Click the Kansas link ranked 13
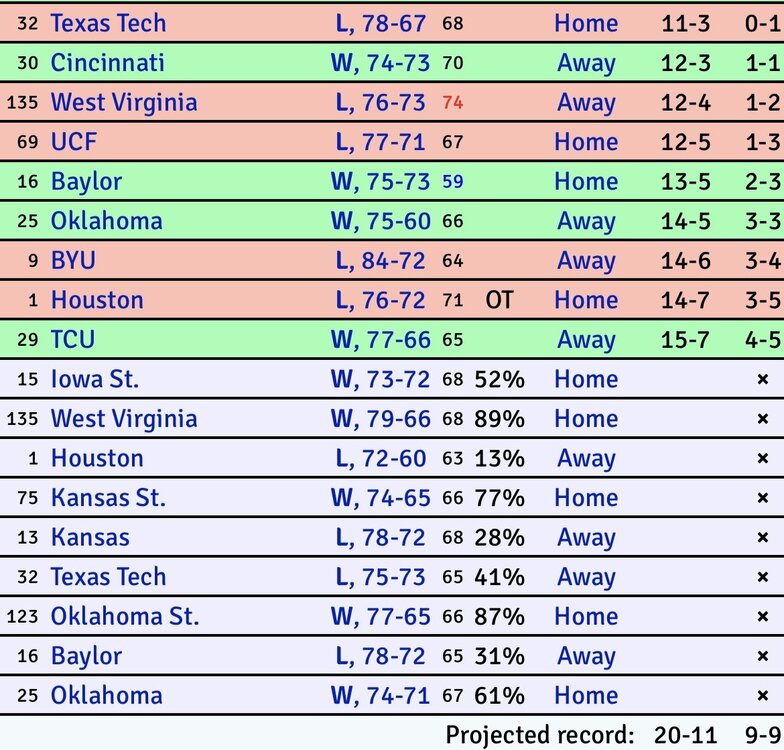 (x=90, y=537)
